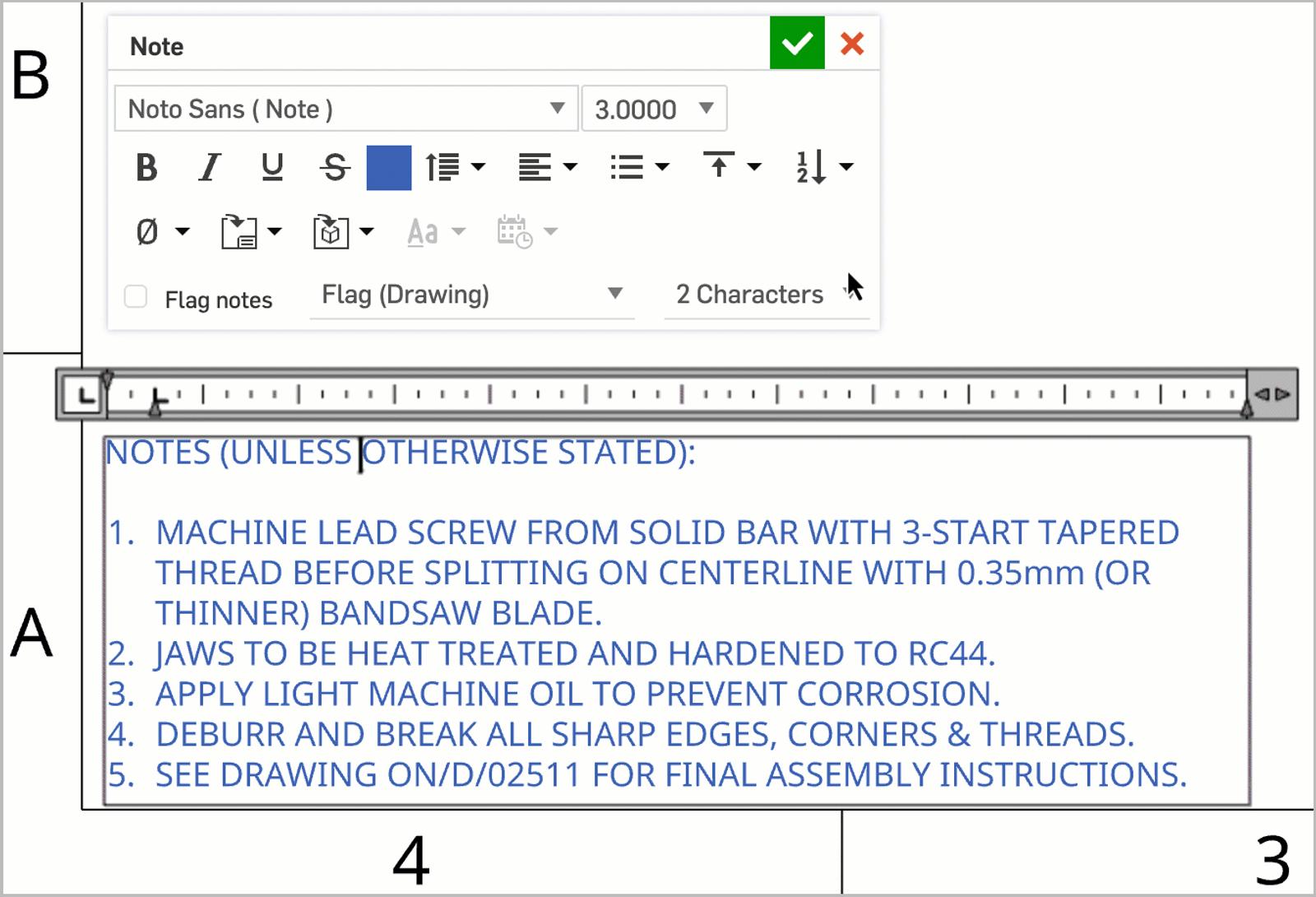
Task: Apply strikethrough to the text
Action: [x=335, y=168]
